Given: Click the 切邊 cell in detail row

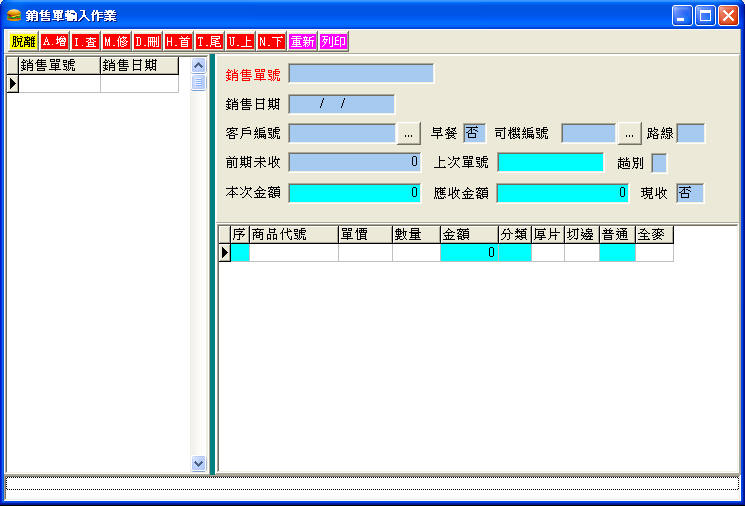Looking at the screenshot, I should click(x=582, y=253).
